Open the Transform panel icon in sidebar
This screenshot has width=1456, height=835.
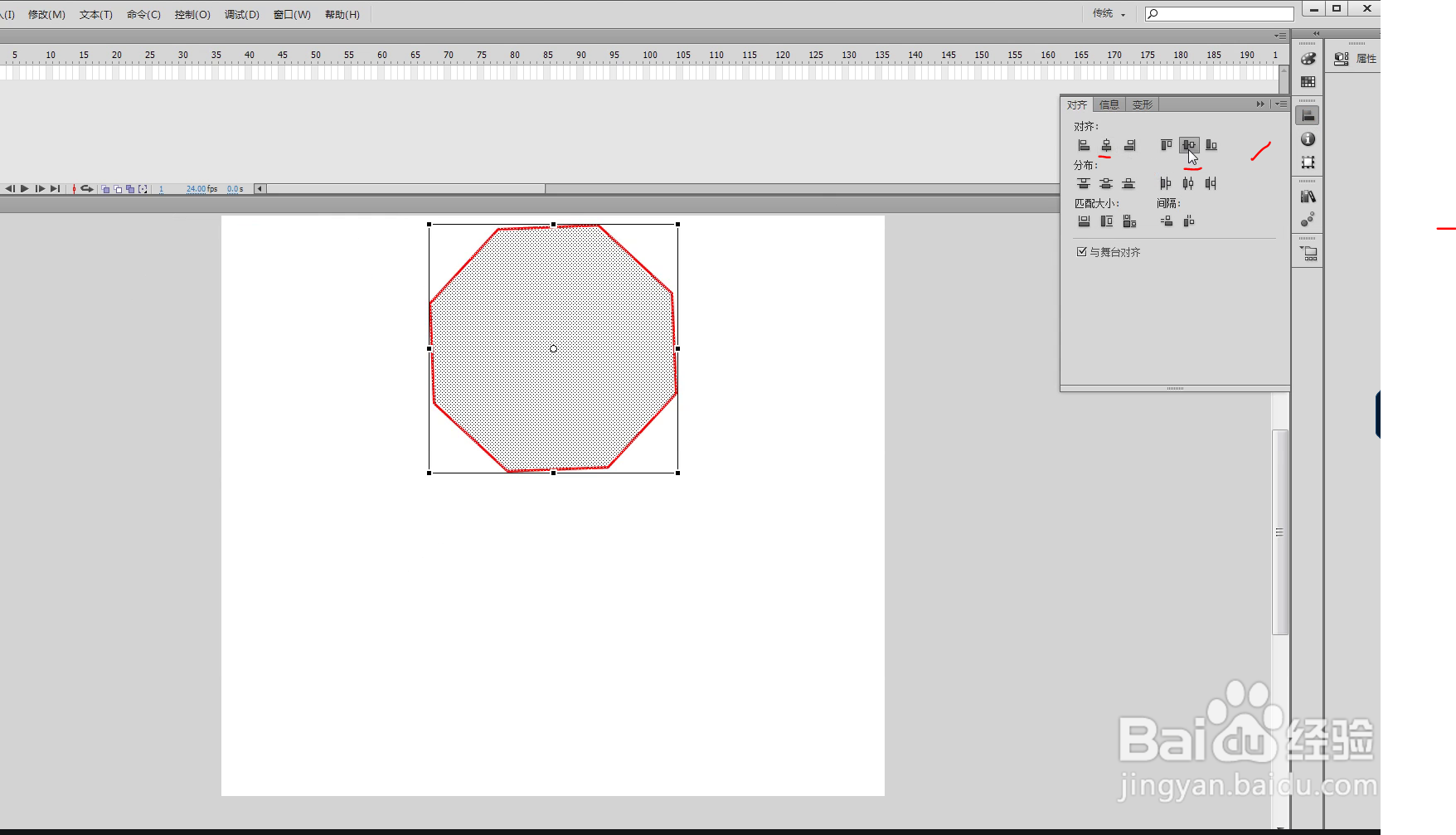click(1307, 161)
